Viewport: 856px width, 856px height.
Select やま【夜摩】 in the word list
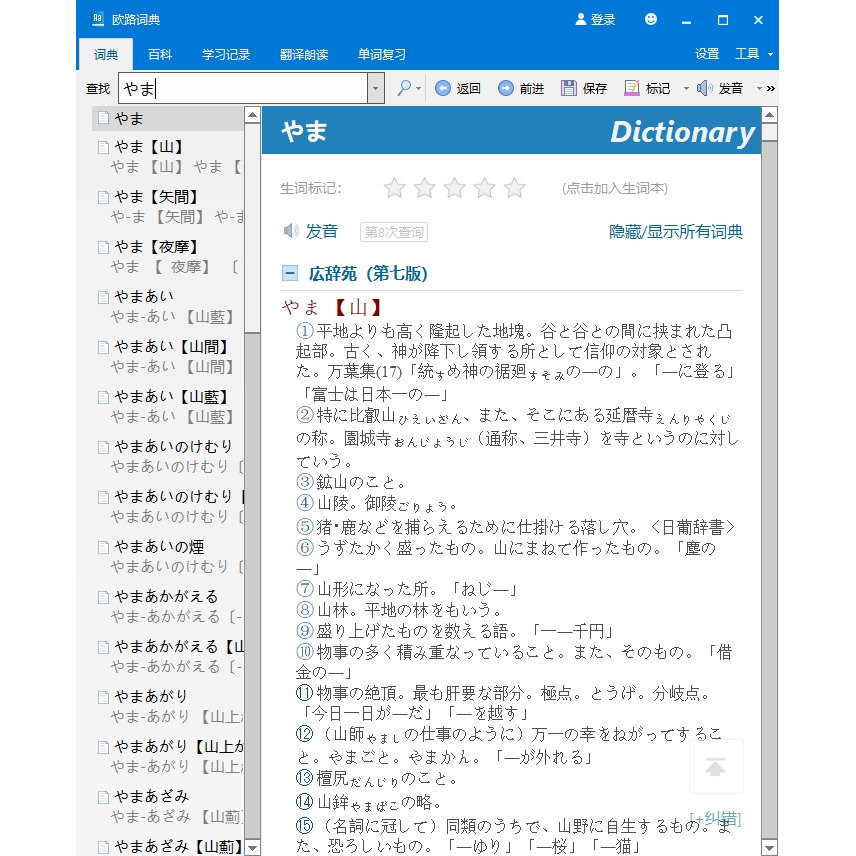pos(168,257)
